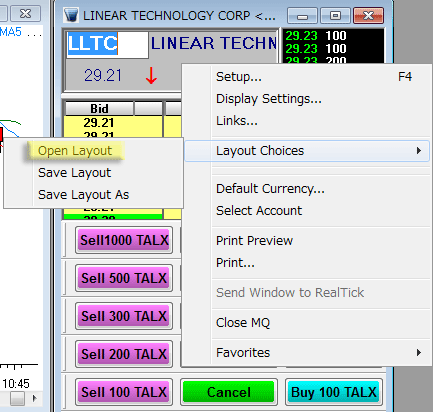Expand the Favorites submenu arrow
The image size is (433, 412).
(419, 353)
